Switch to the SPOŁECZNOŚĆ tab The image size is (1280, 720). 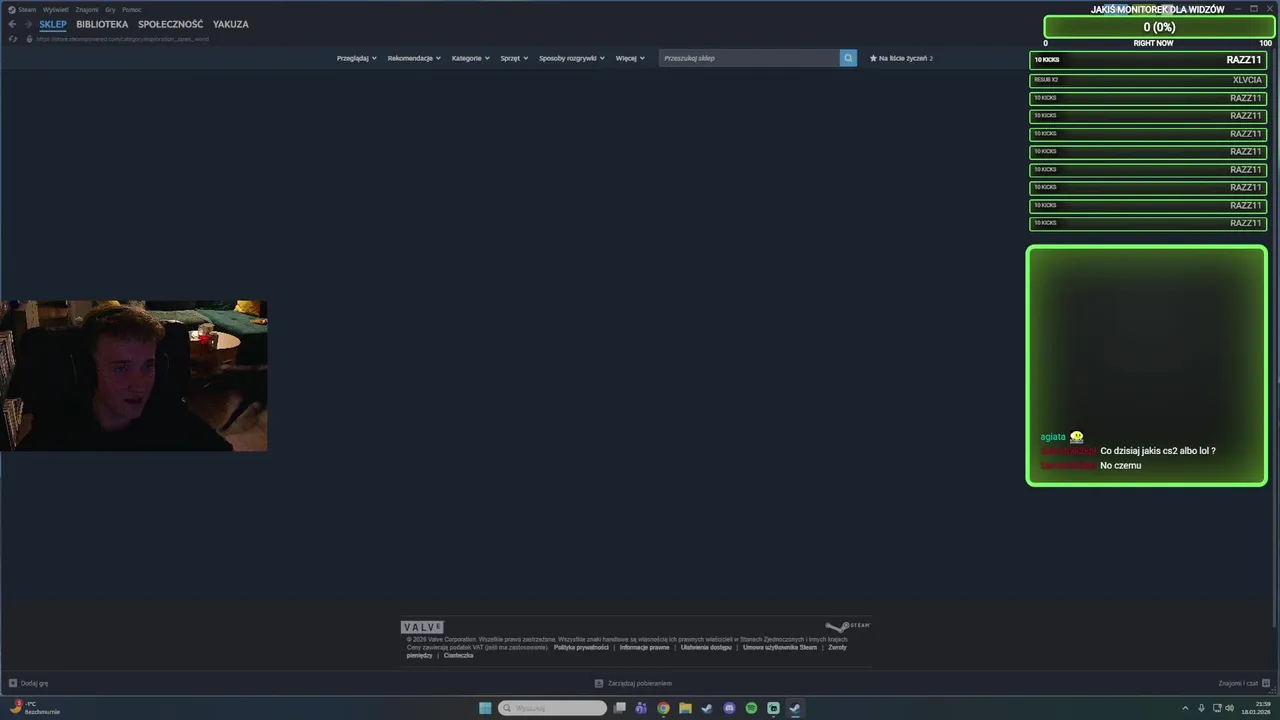coord(171,24)
